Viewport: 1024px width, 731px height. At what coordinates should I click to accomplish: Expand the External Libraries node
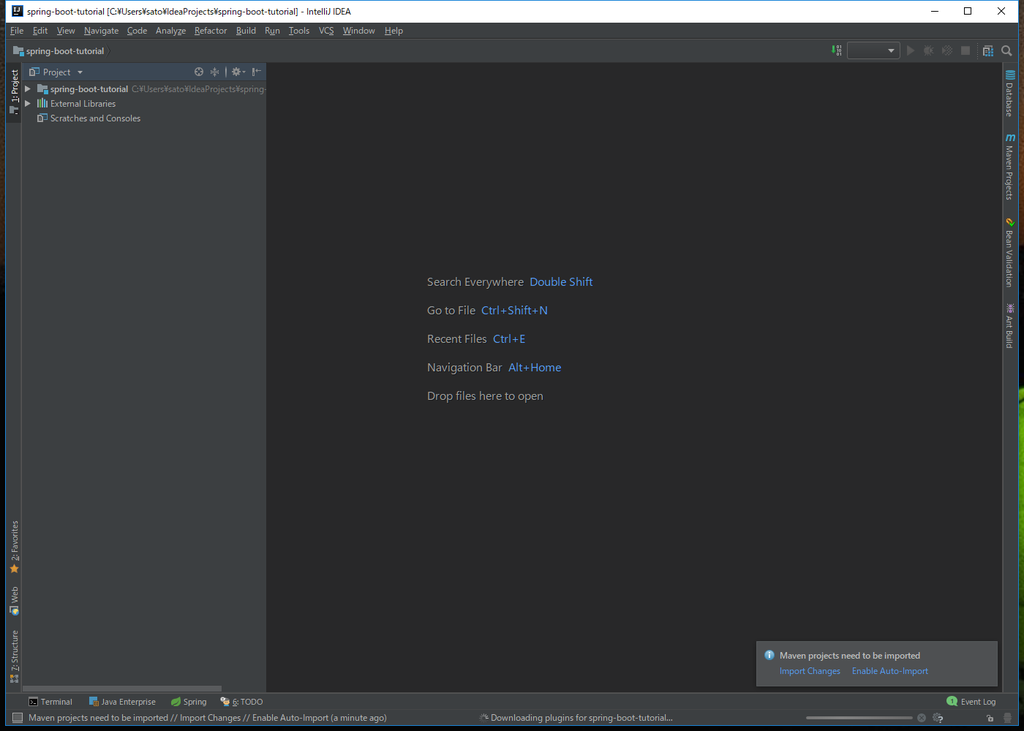[x=27, y=103]
